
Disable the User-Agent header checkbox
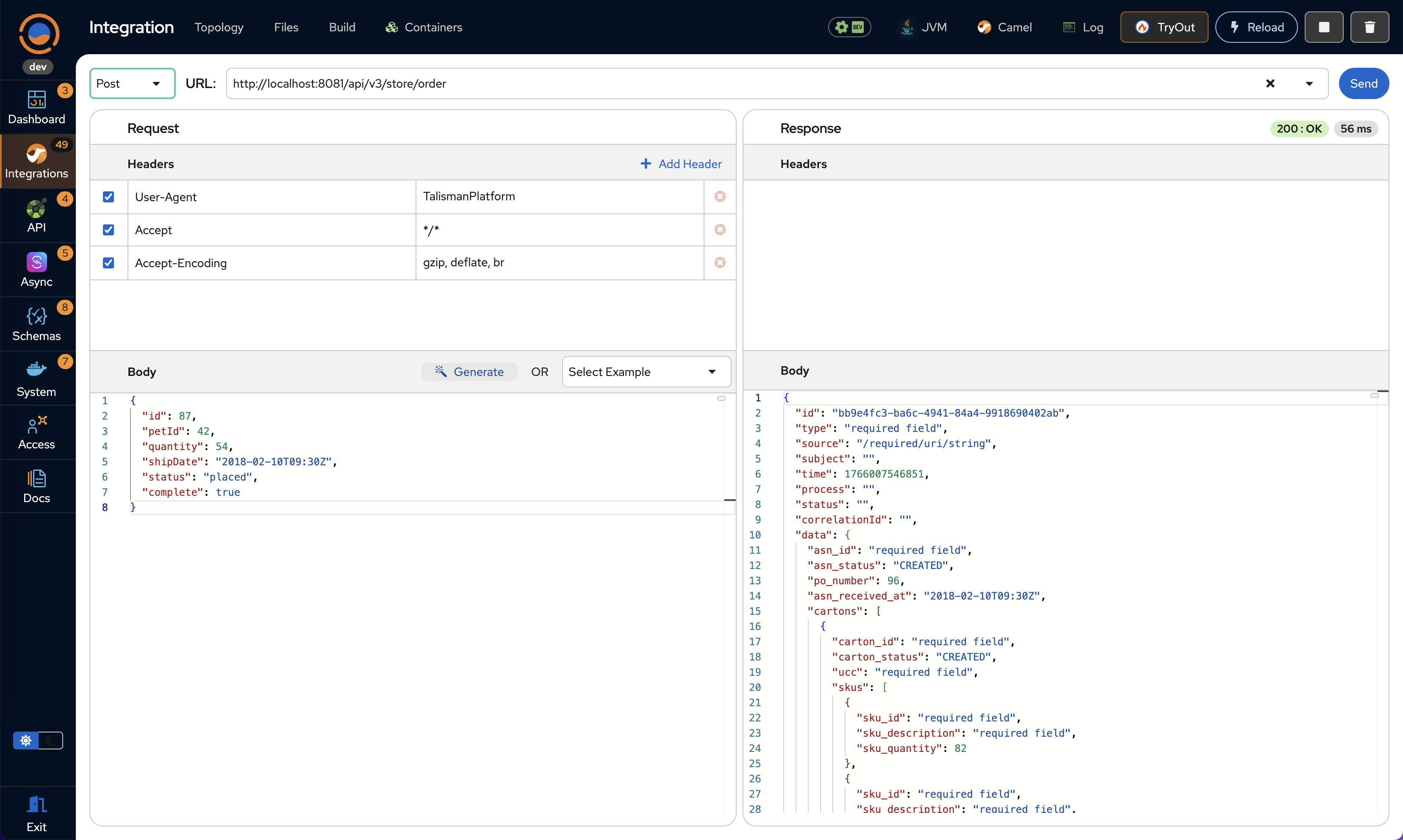pyautogui.click(x=108, y=196)
